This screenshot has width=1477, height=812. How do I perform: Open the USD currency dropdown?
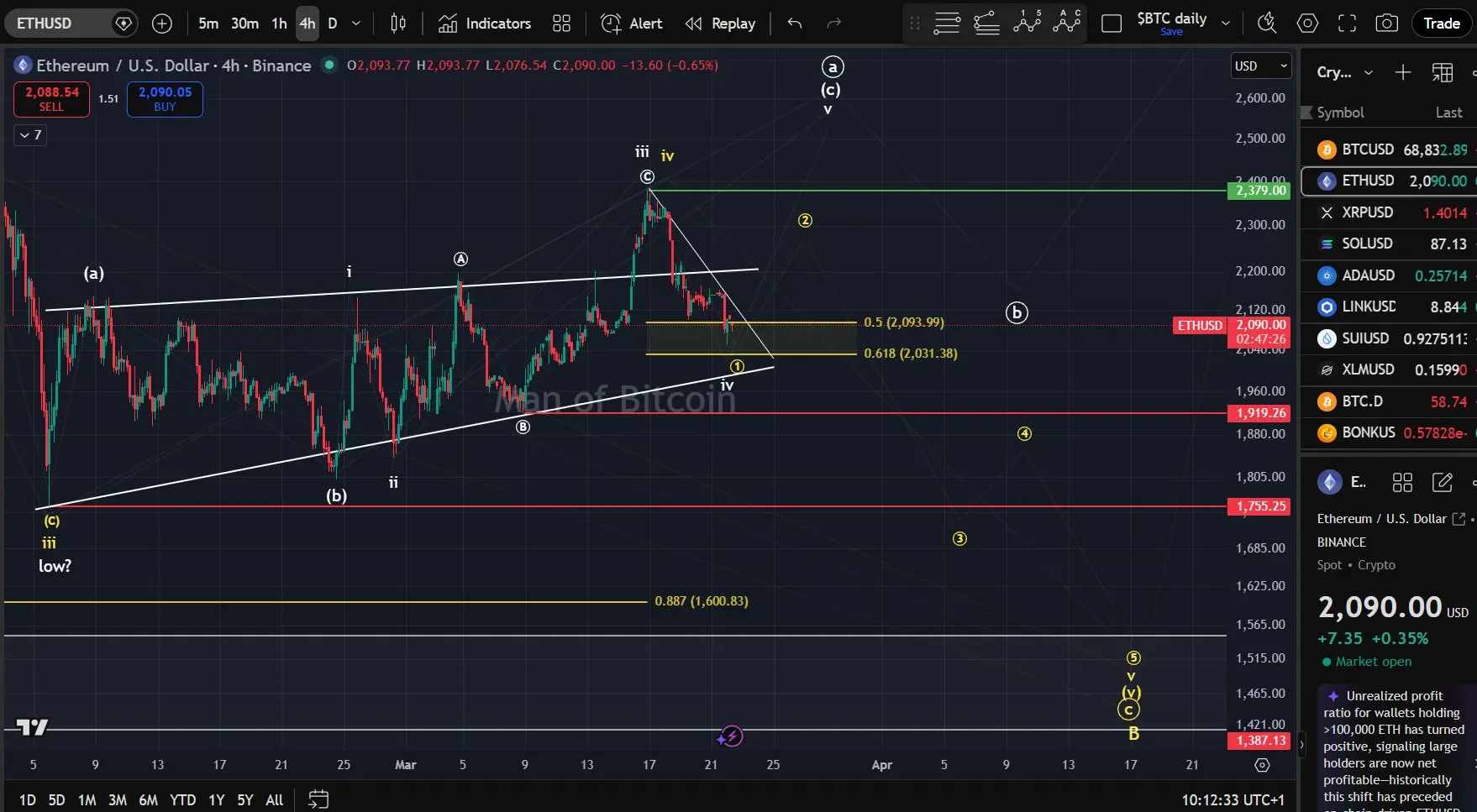1260,65
